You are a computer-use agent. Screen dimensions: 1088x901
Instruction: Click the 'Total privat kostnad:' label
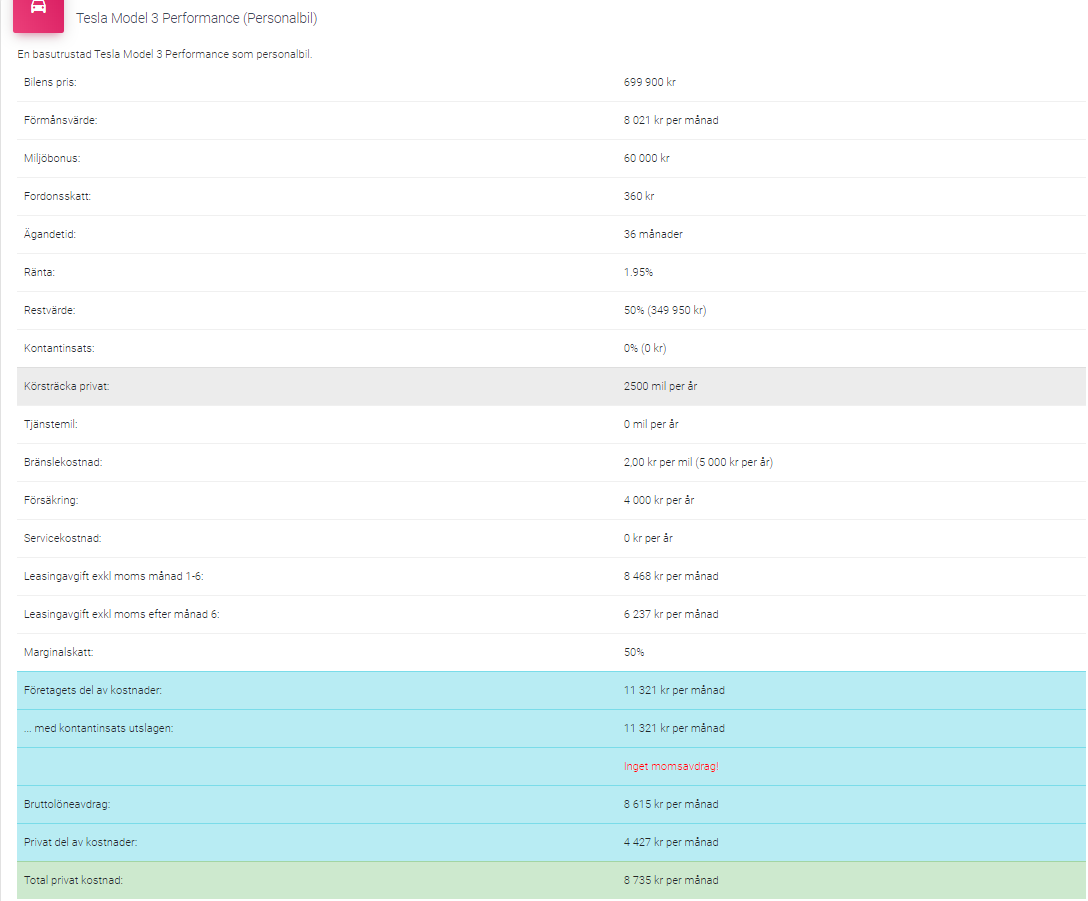73,880
